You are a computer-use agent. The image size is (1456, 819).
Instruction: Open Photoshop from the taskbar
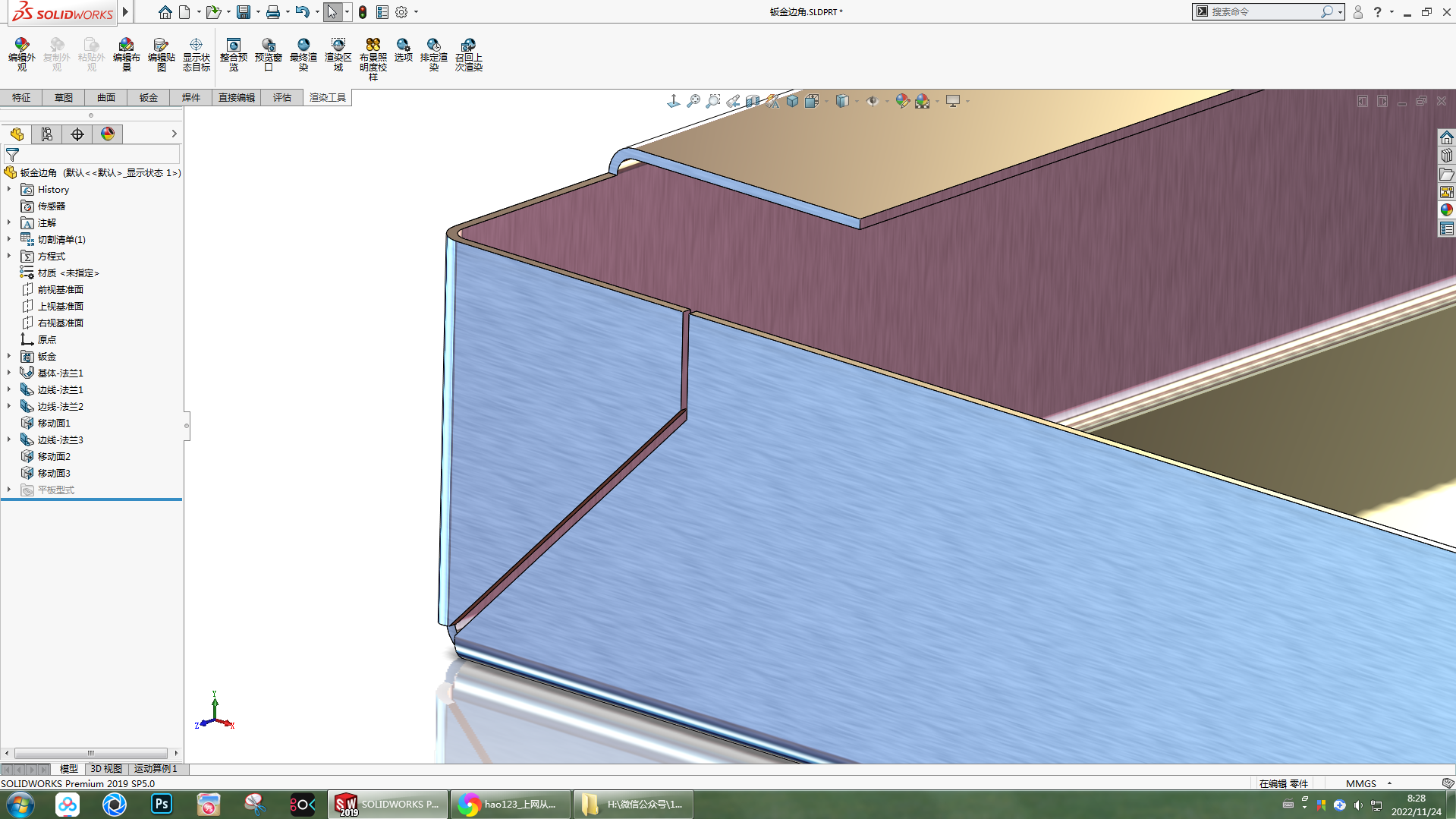162,805
